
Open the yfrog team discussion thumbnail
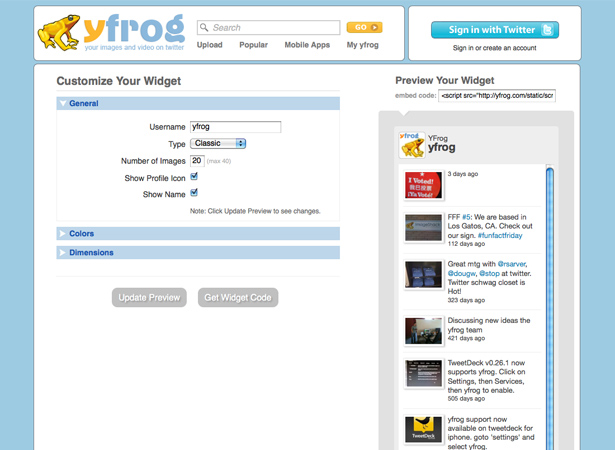pyautogui.click(x=424, y=331)
